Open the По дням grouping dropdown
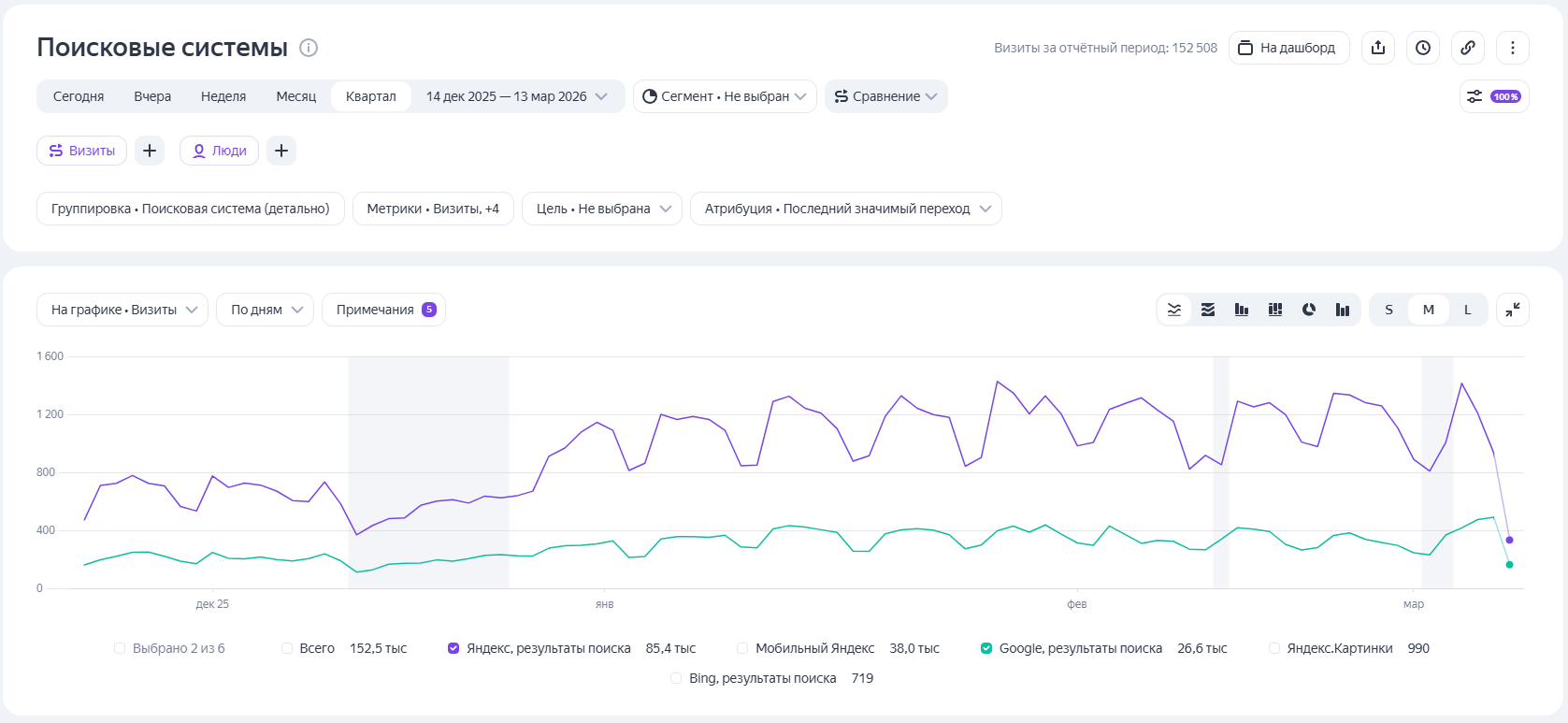 (x=265, y=310)
